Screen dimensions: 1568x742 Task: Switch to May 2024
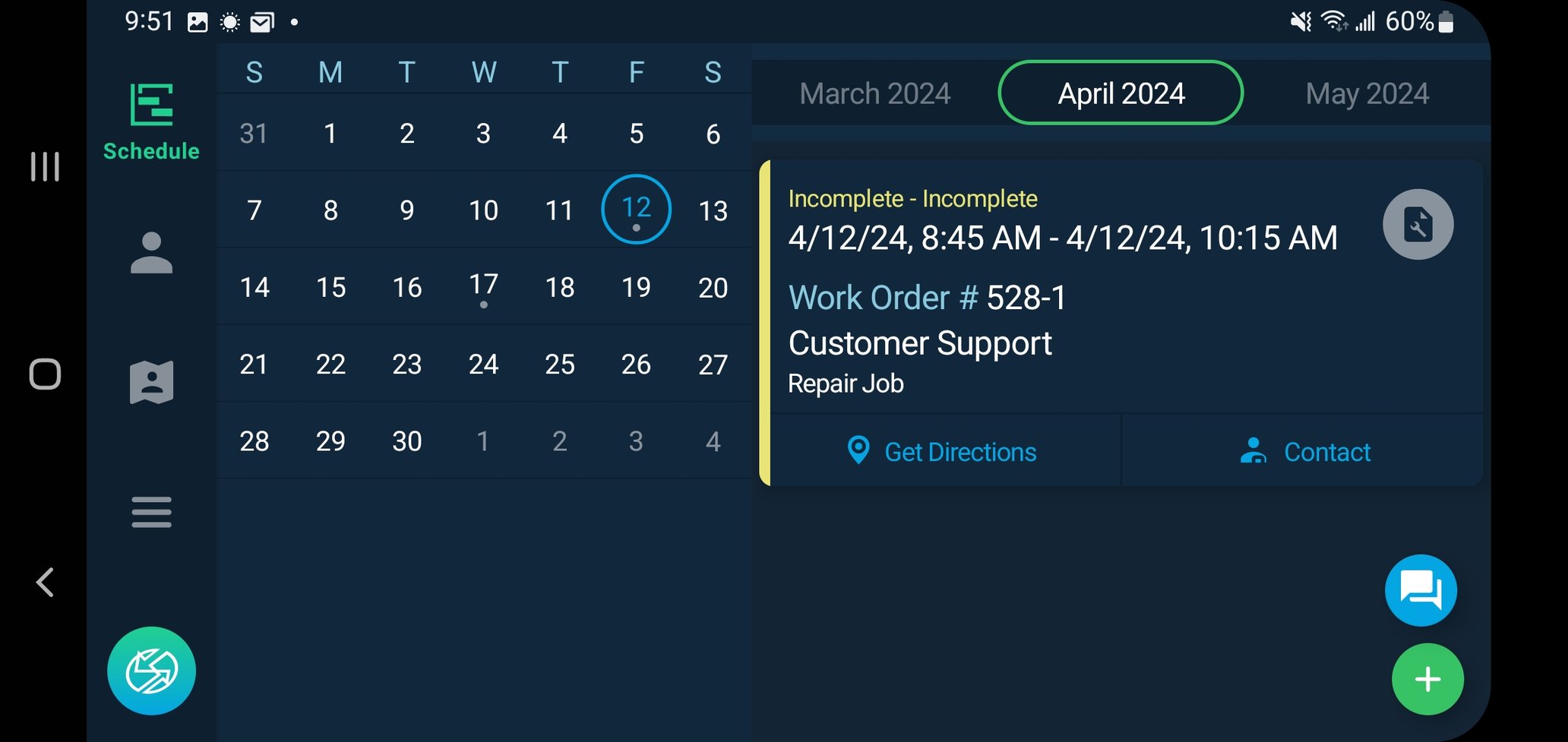(x=1367, y=93)
